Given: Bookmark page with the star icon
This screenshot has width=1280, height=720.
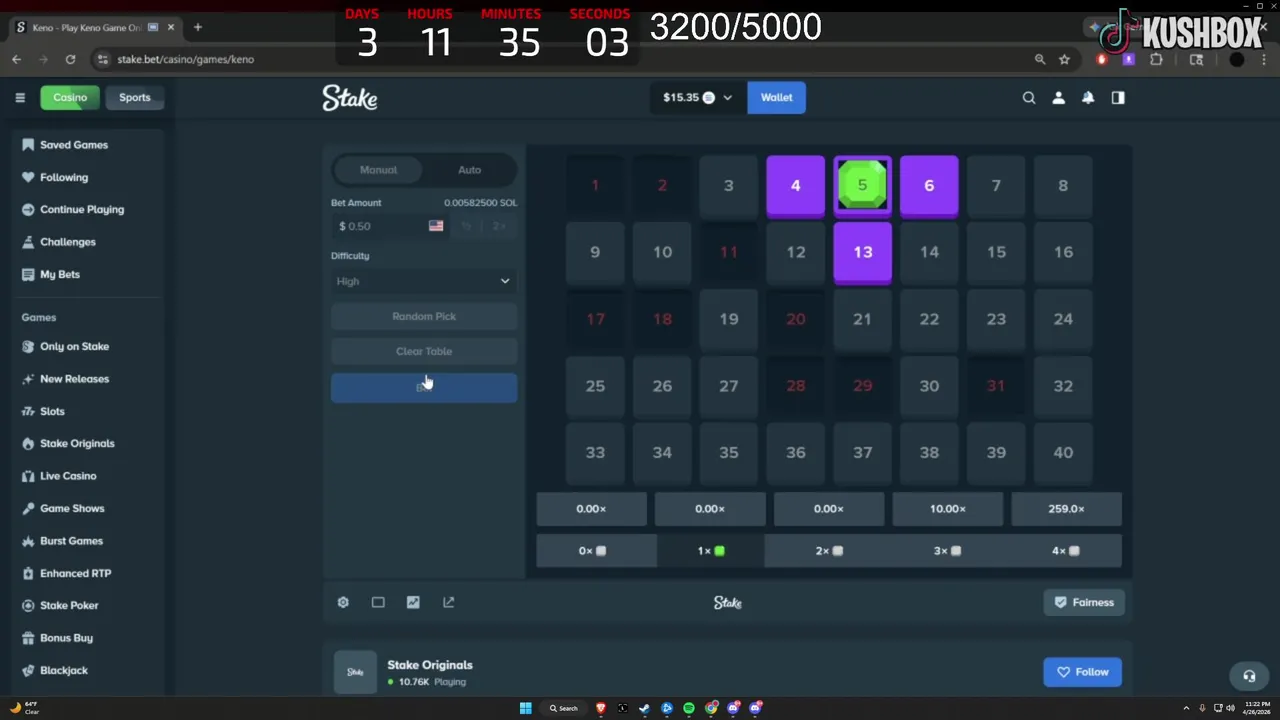Looking at the screenshot, I should (x=1064, y=59).
